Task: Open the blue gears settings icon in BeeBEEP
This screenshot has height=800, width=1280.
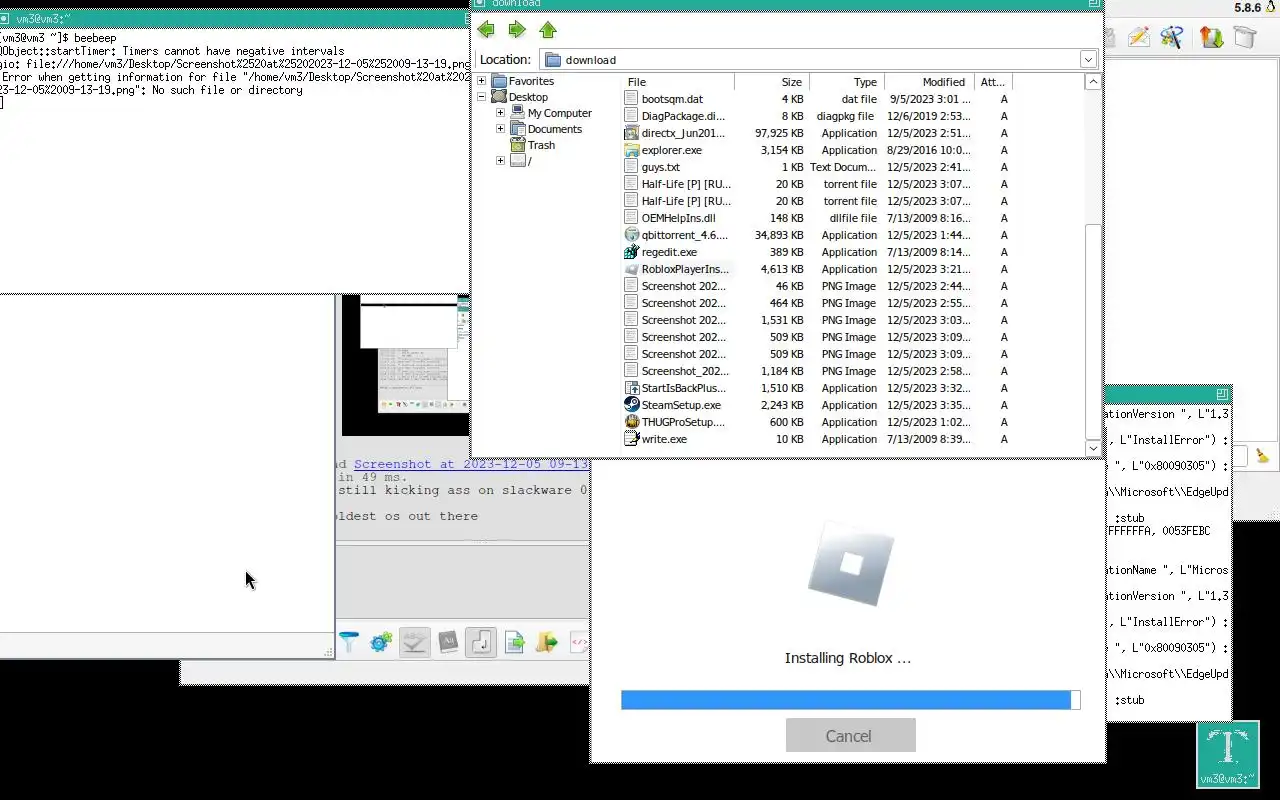Action: pos(381,642)
